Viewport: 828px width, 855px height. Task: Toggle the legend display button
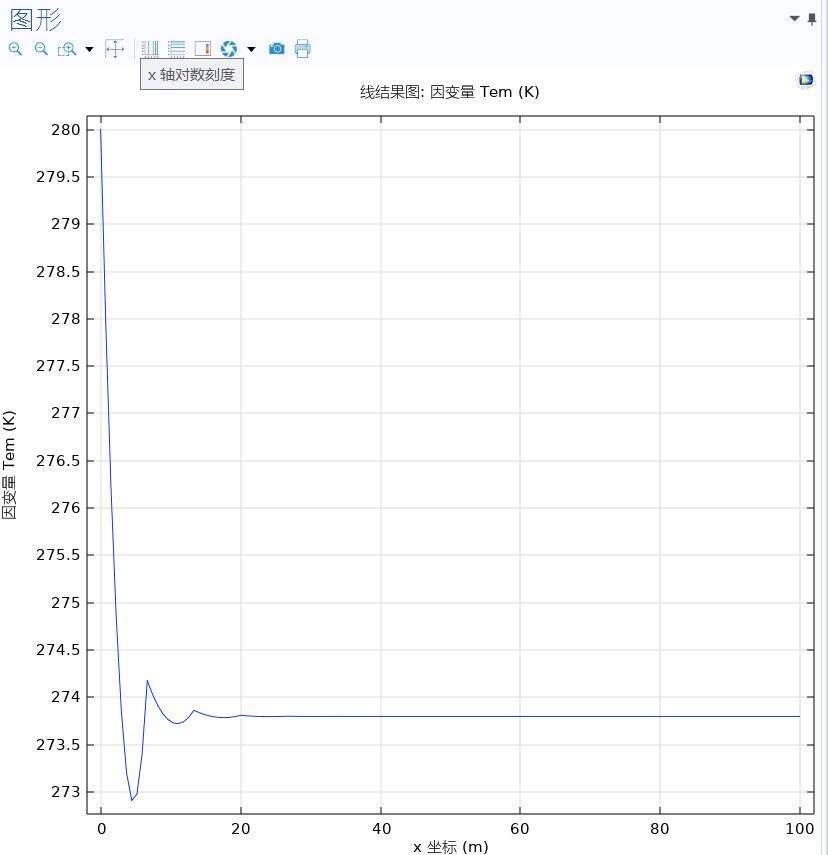[x=203, y=49]
